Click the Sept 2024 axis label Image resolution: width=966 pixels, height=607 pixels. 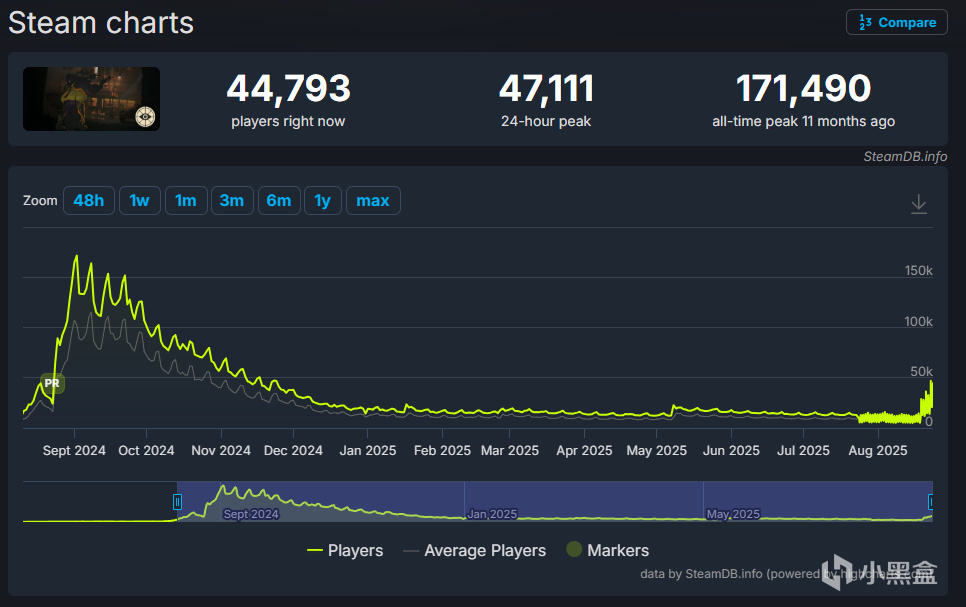[x=74, y=450]
